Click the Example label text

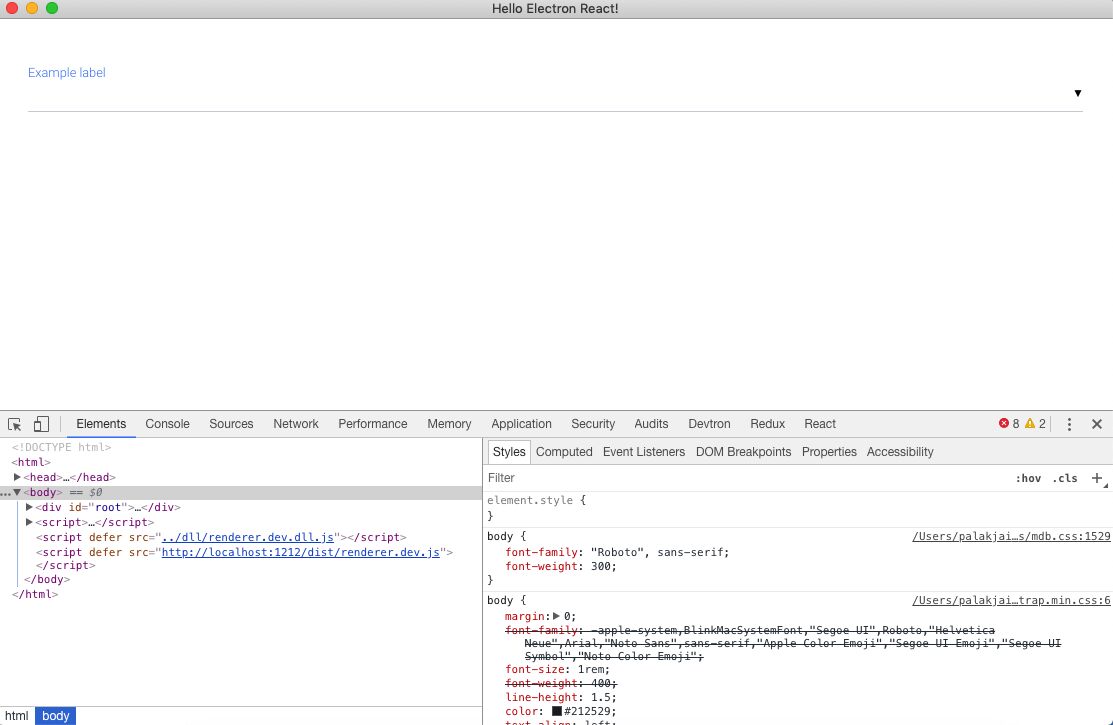(x=67, y=72)
